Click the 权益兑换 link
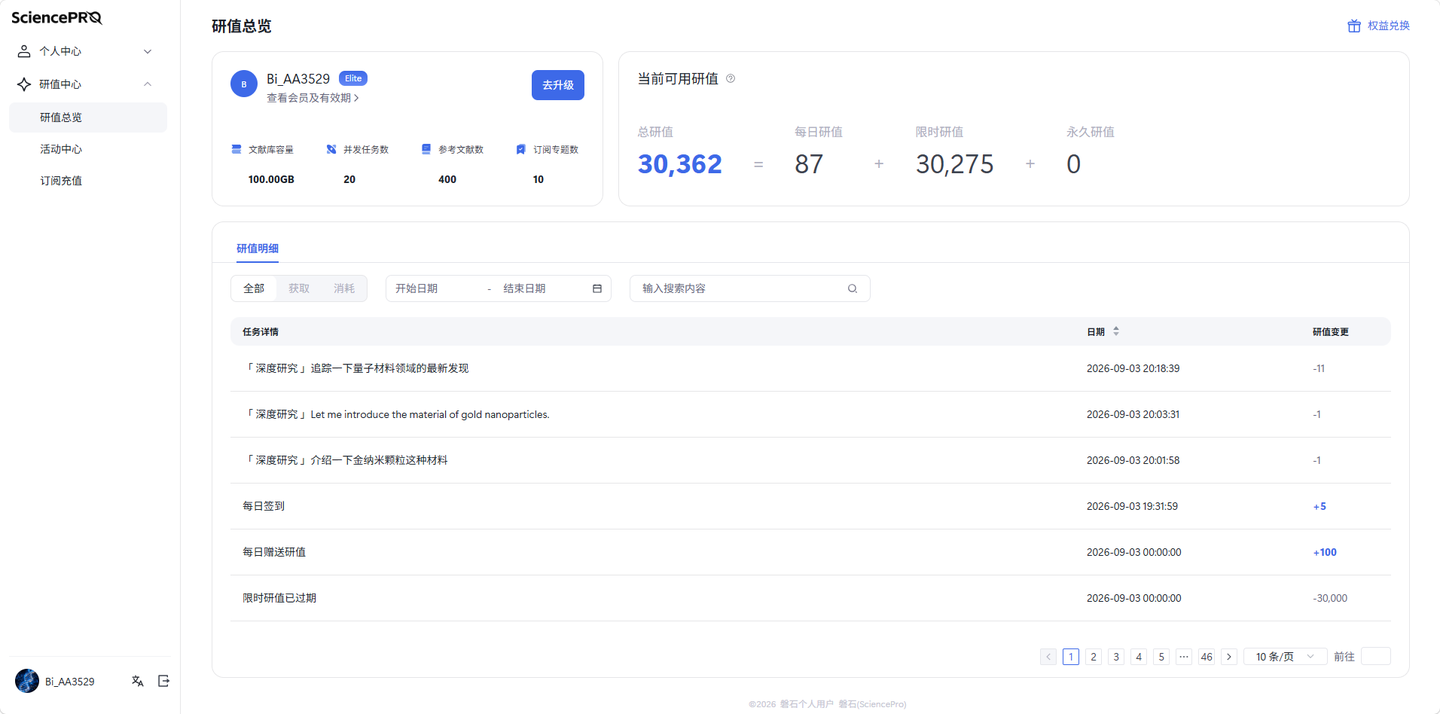This screenshot has width=1440, height=714. [x=1388, y=26]
